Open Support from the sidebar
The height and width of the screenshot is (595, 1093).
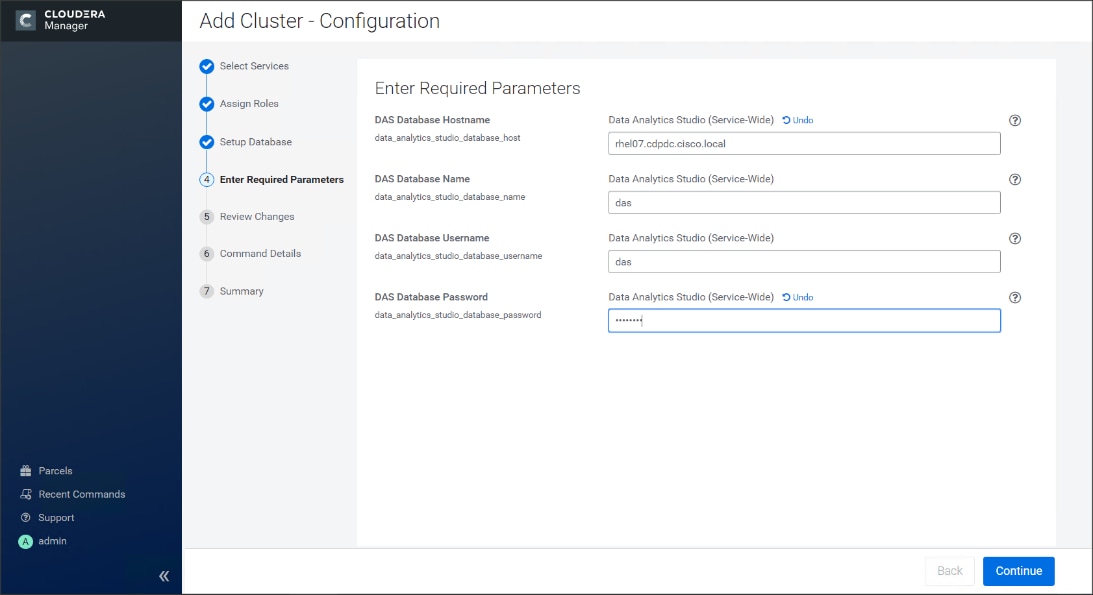click(56, 518)
